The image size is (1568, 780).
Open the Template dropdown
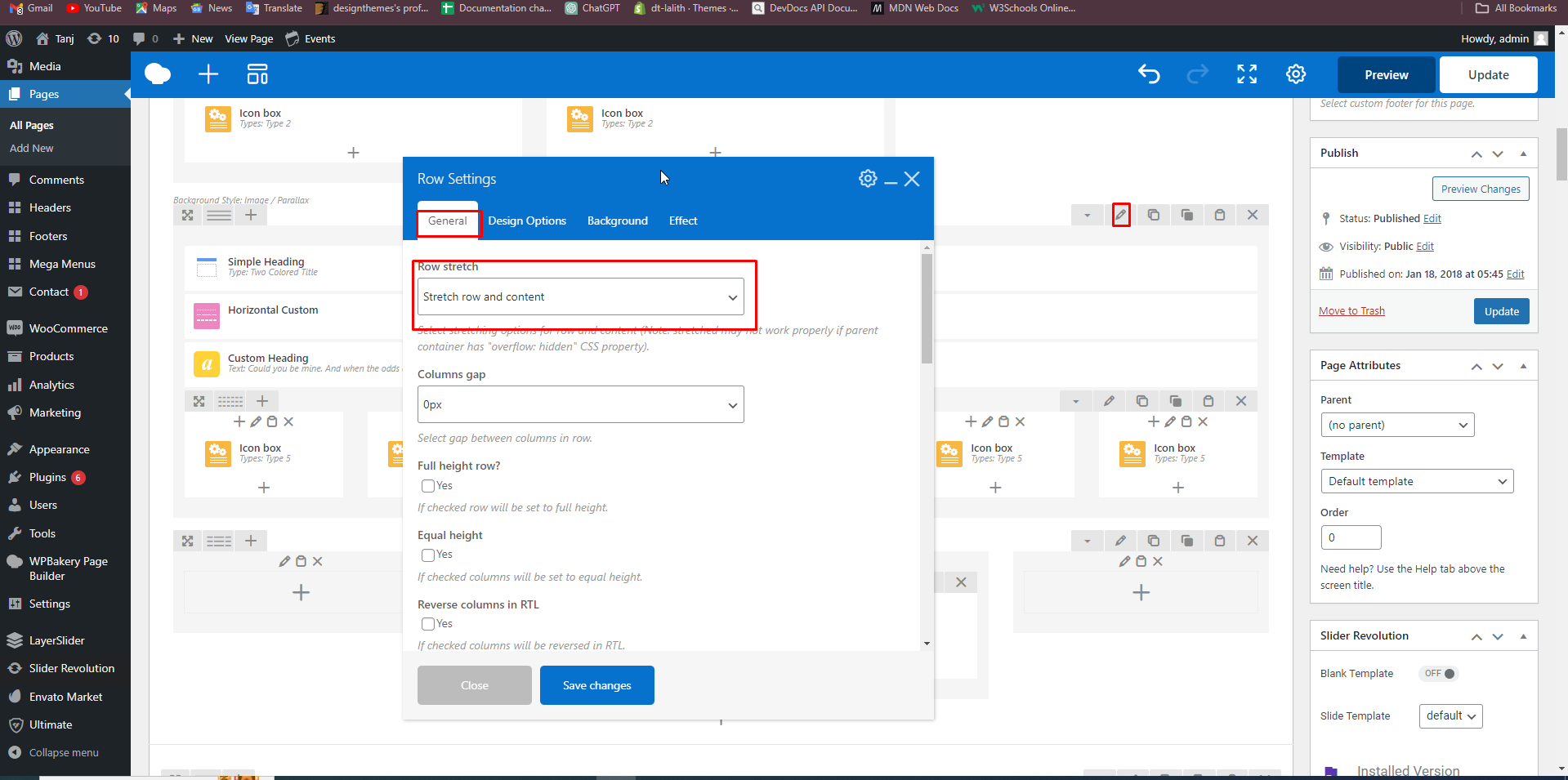tap(1417, 481)
